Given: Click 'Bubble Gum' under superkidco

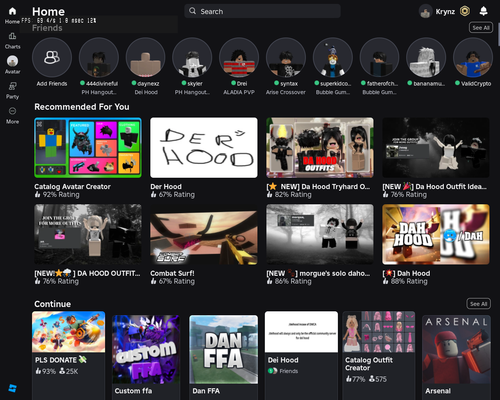Looking at the screenshot, I should click(333, 92).
